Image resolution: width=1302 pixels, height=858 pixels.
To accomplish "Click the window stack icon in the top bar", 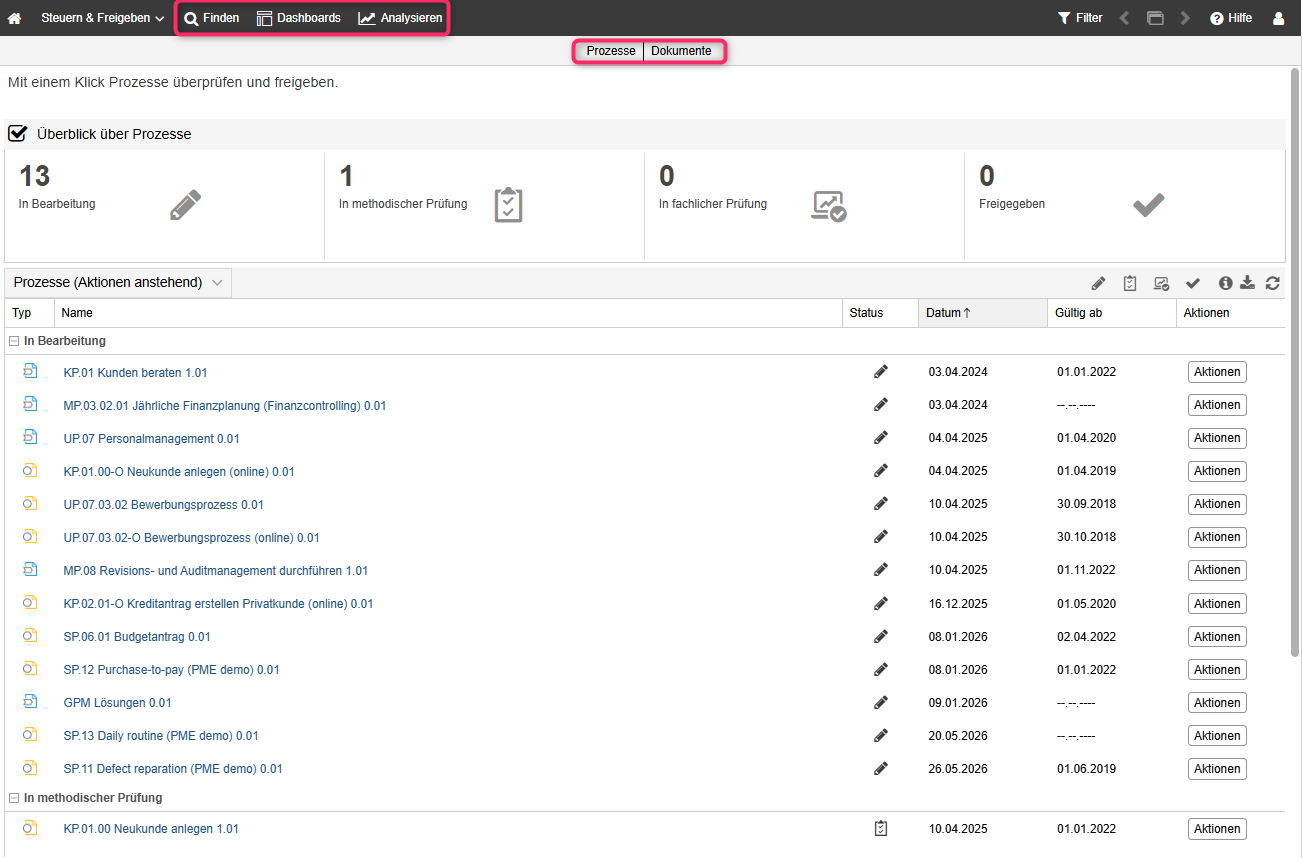I will (1155, 18).
